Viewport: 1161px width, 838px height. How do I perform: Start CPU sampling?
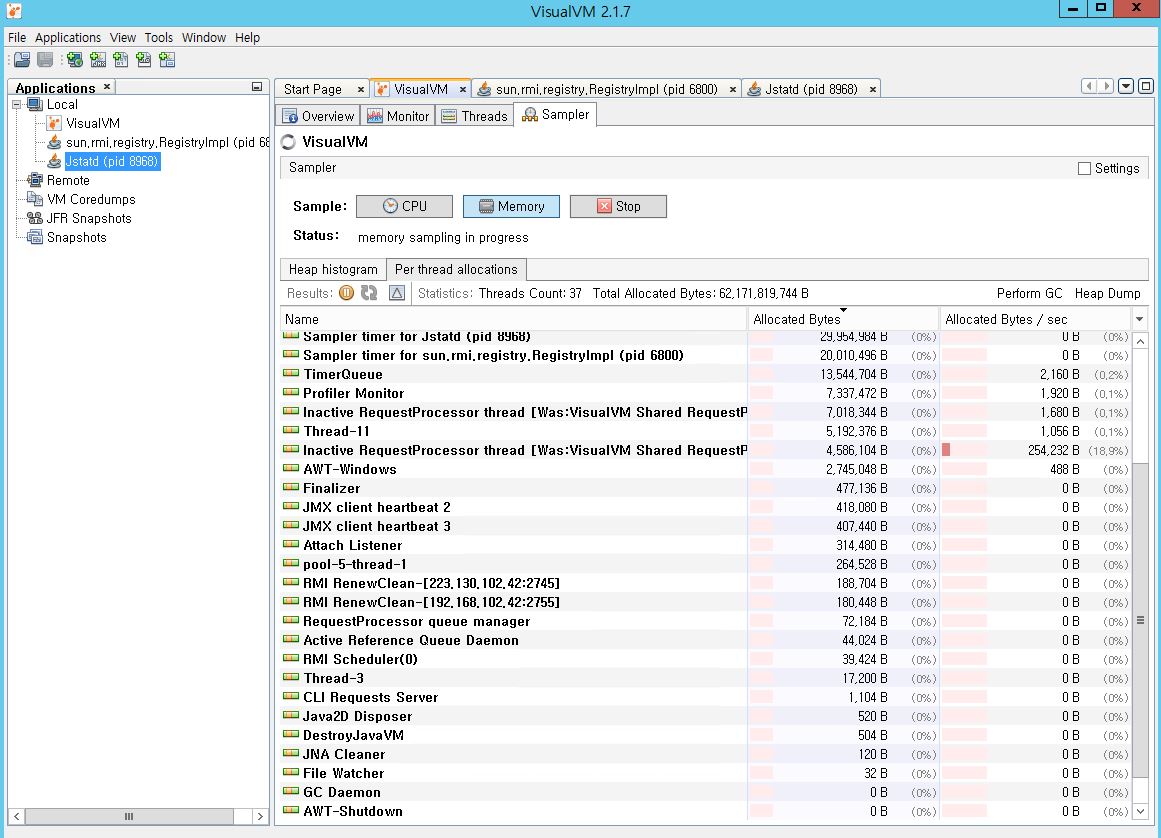pyautogui.click(x=404, y=207)
